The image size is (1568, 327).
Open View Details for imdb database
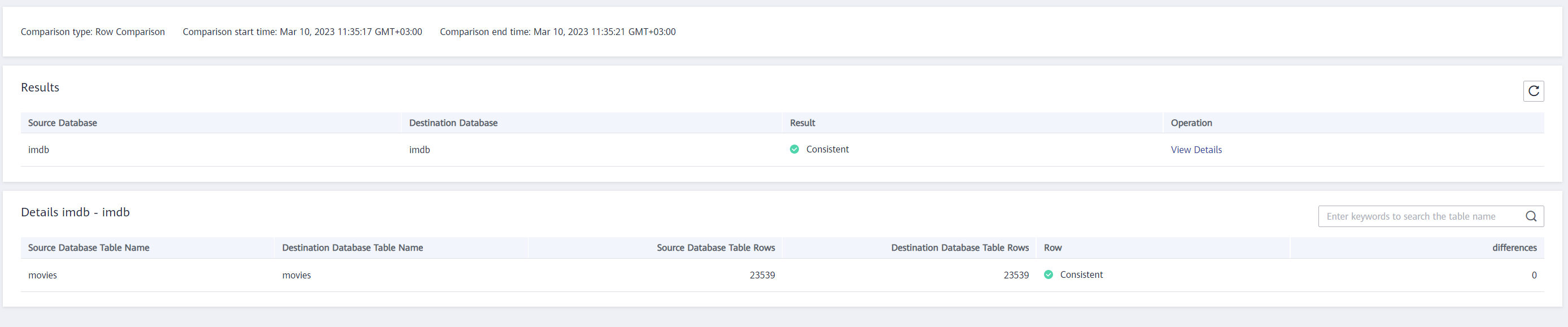tap(1195, 150)
